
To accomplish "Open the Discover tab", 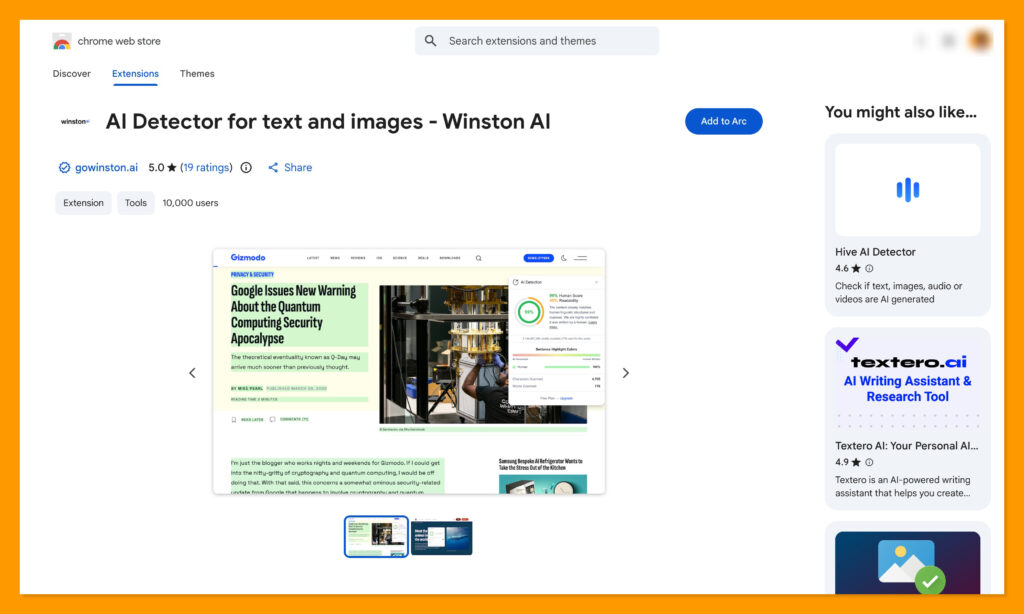I will [72, 74].
